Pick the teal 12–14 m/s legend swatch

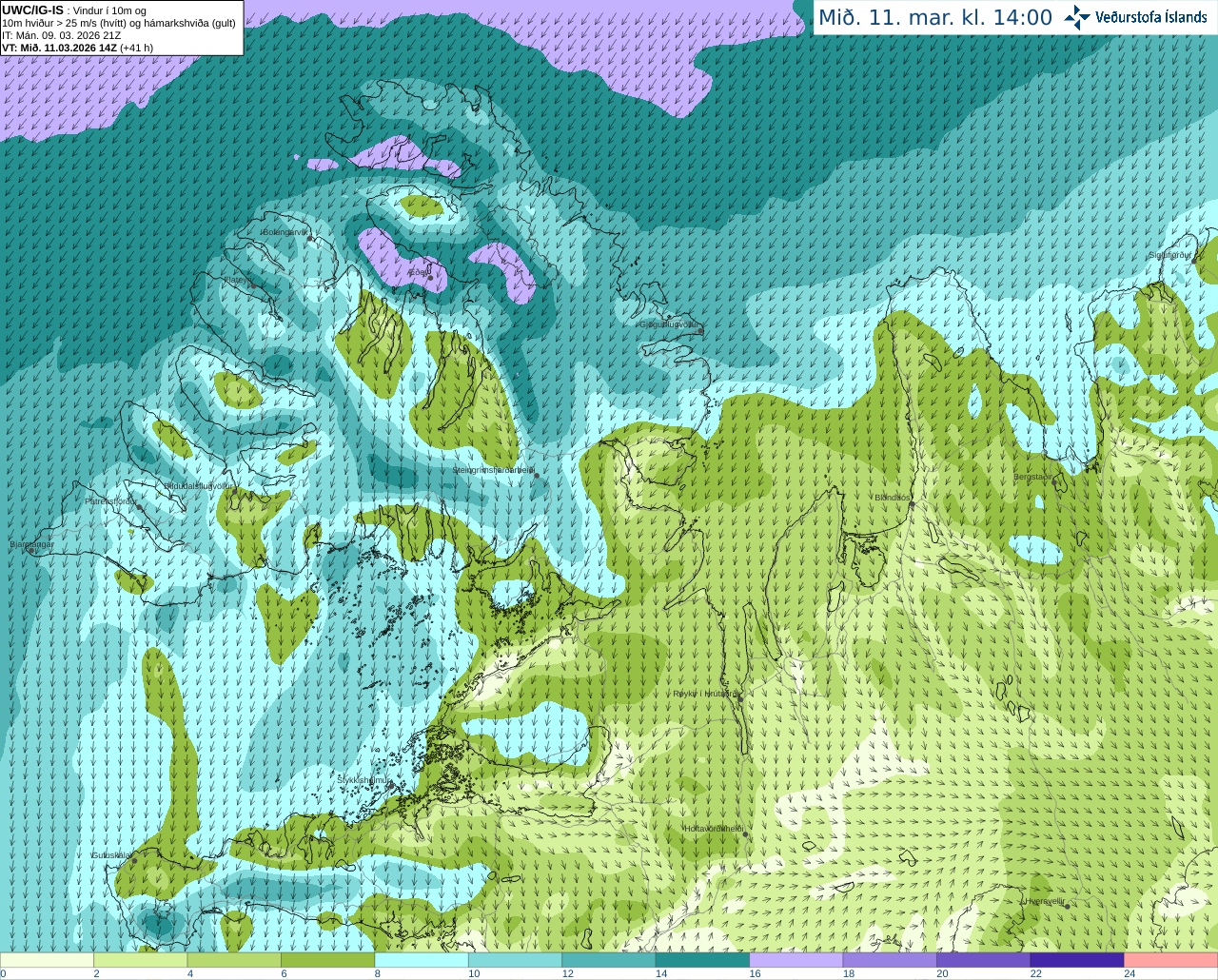[609, 960]
